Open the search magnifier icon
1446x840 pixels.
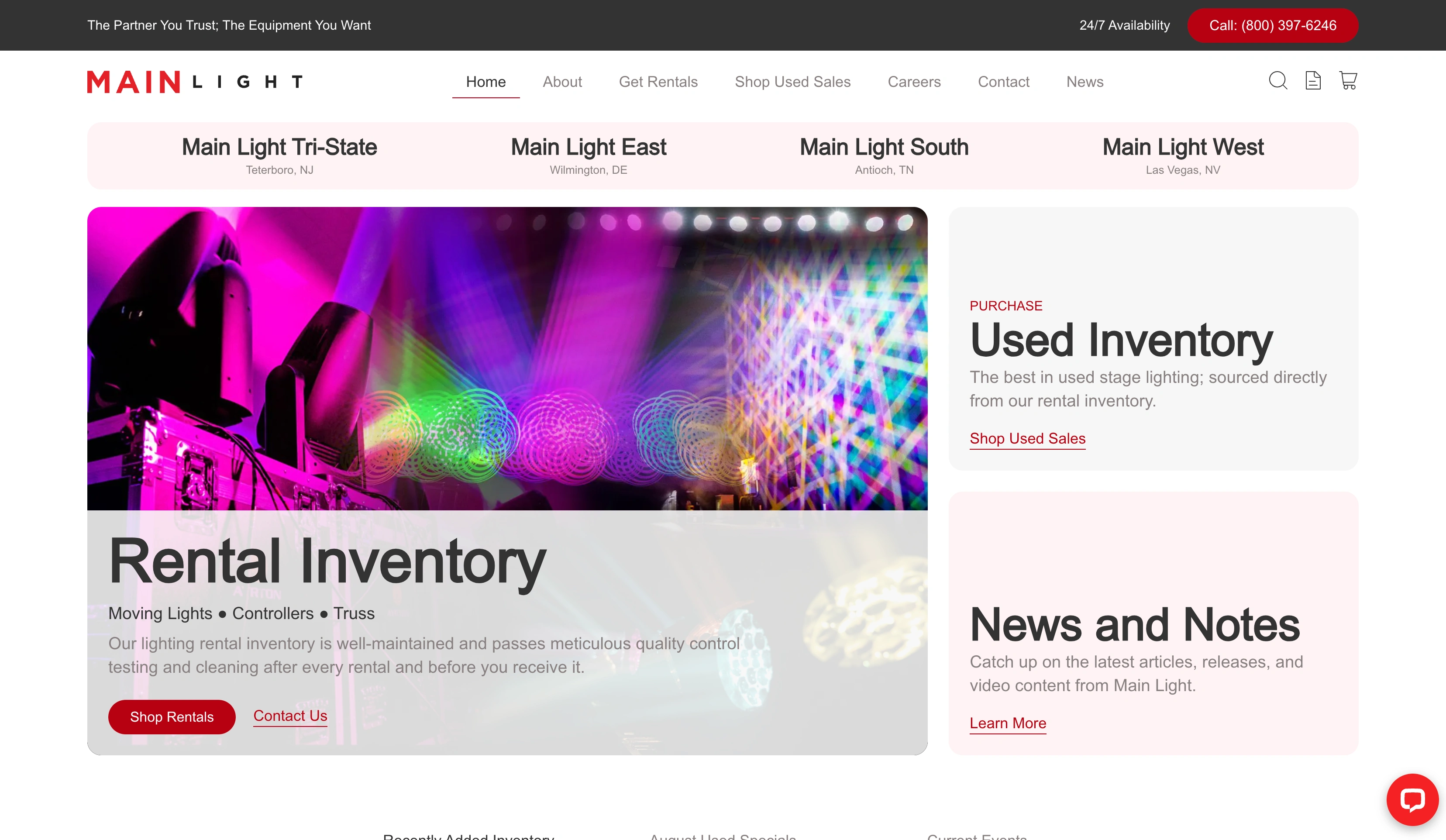point(1278,80)
